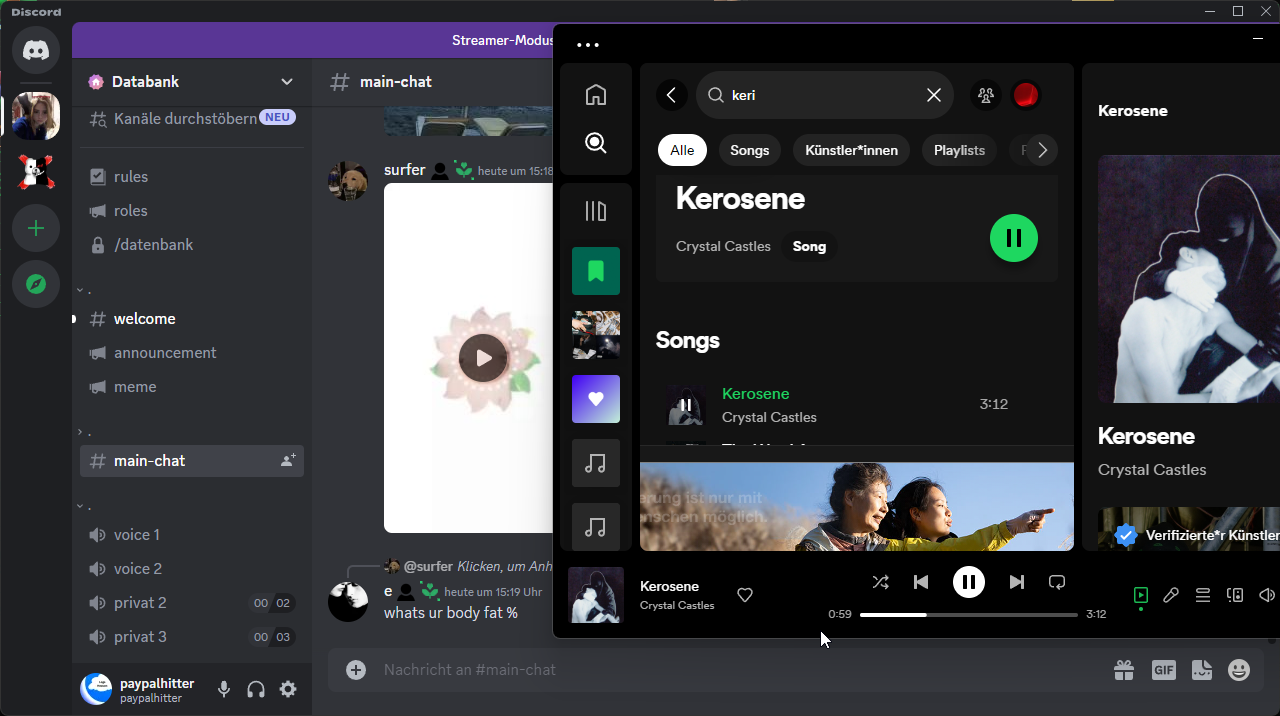
Task: Join the voice 1 channel
Action: (x=137, y=535)
